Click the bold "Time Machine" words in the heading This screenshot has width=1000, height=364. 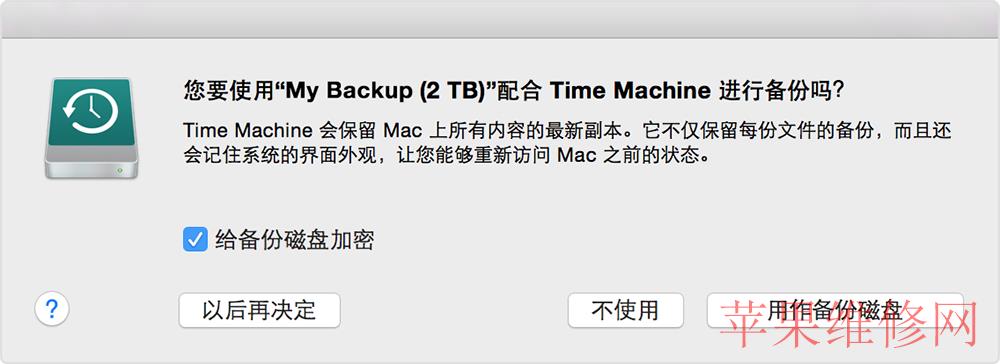(x=629, y=91)
